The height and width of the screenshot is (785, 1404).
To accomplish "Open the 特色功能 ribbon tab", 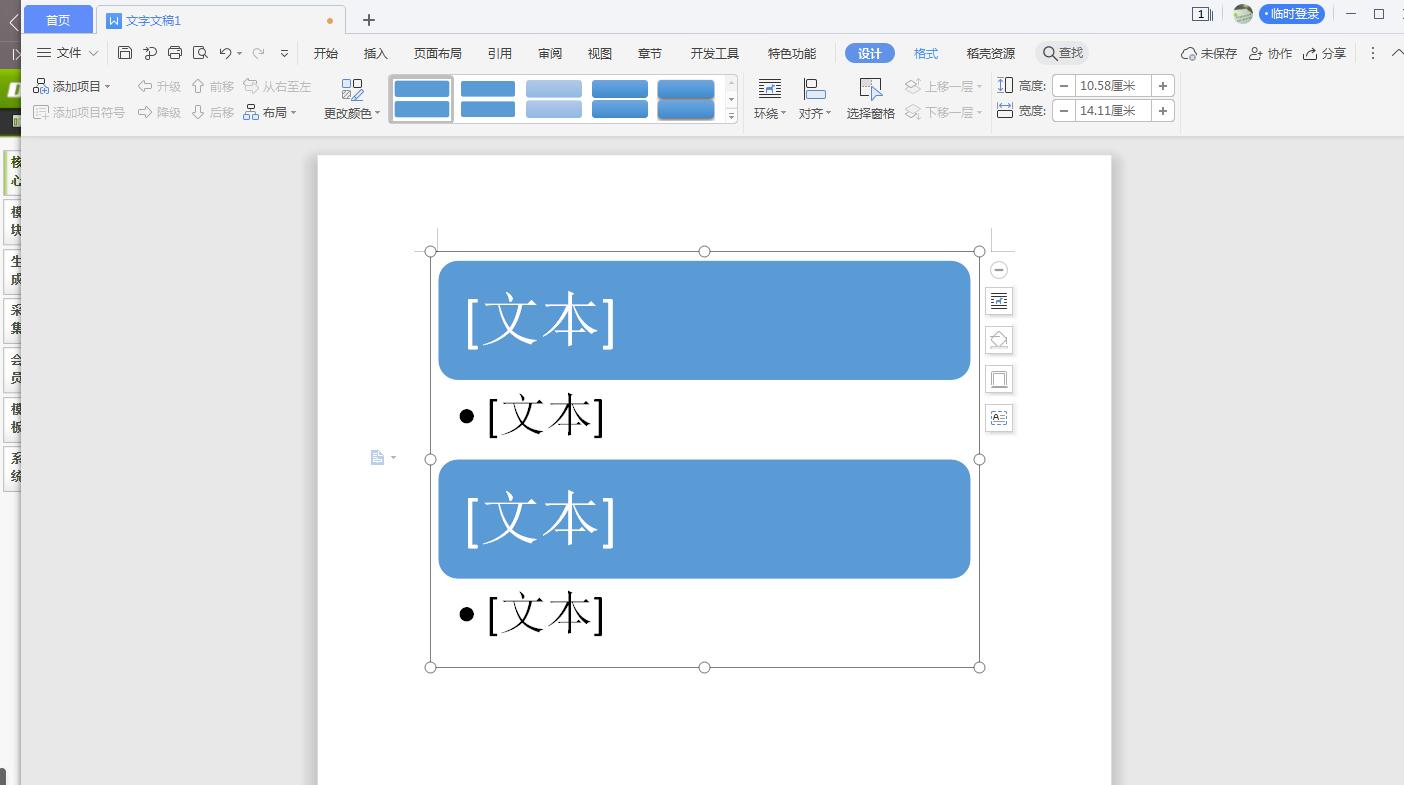I will (x=792, y=54).
